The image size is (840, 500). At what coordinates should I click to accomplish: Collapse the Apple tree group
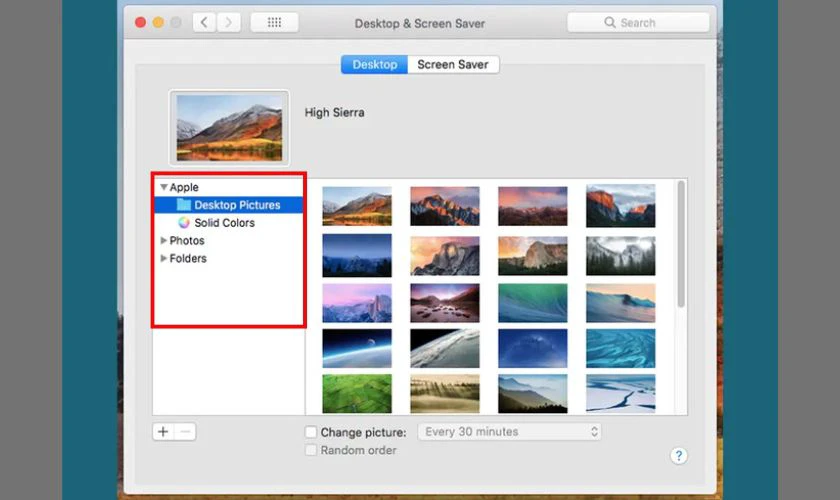(164, 187)
